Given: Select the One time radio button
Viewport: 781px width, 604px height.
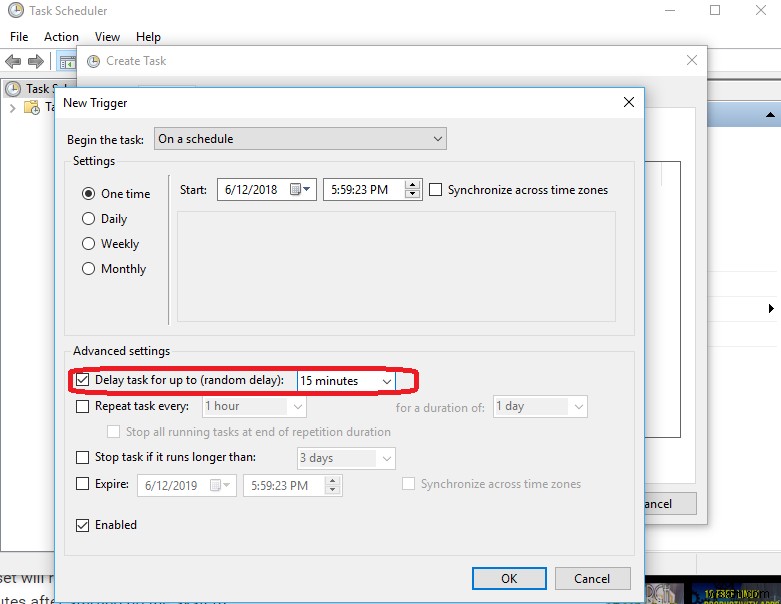Looking at the screenshot, I should tap(88, 194).
